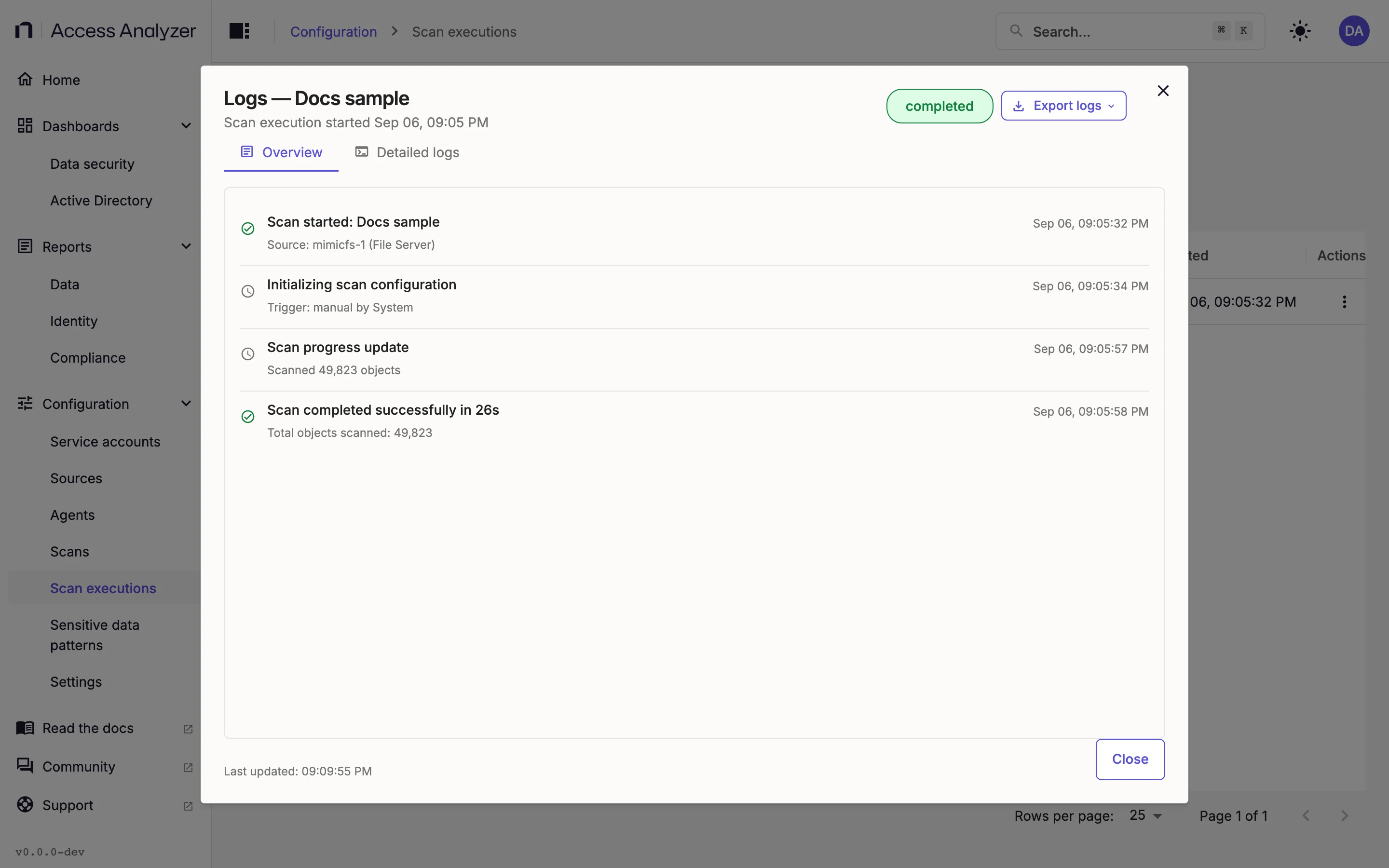This screenshot has width=1389, height=868.
Task: Click external link icon beside Support
Action: (x=188, y=806)
